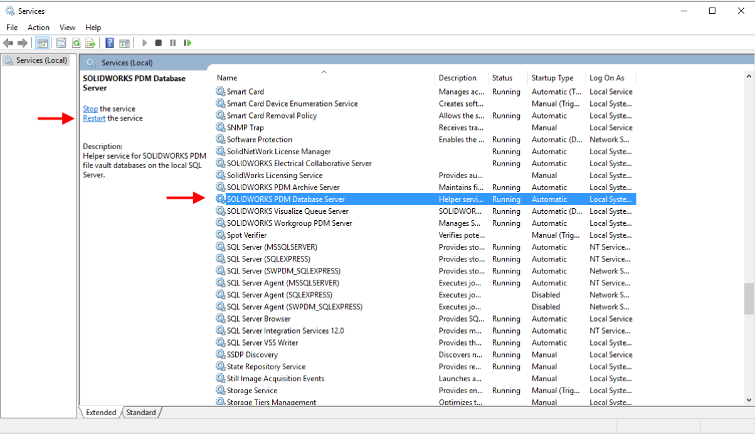755x435 pixels.
Task: Click the Refresh toolbar icon
Action: pos(76,43)
